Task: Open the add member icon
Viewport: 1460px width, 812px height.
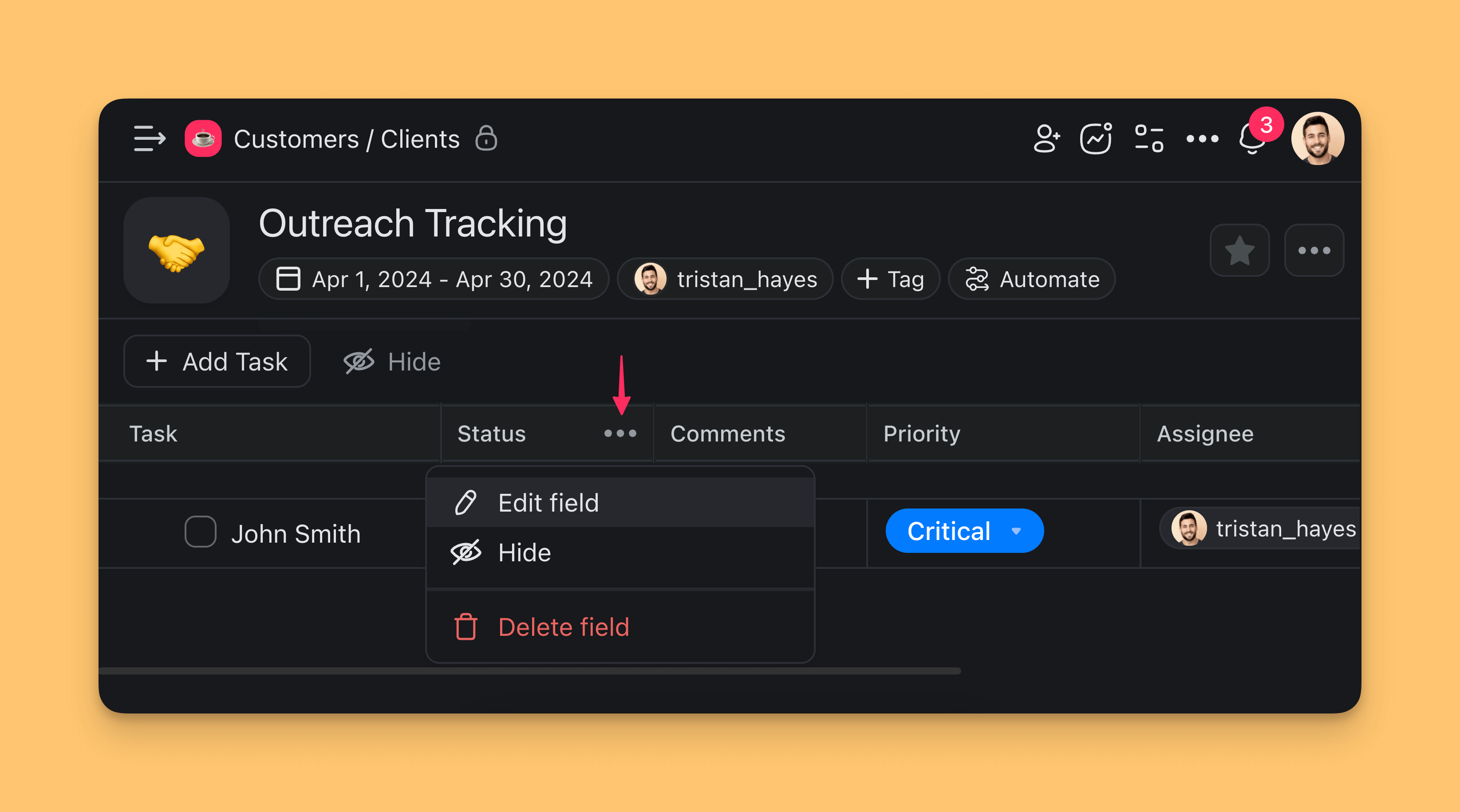Action: pyautogui.click(x=1046, y=139)
